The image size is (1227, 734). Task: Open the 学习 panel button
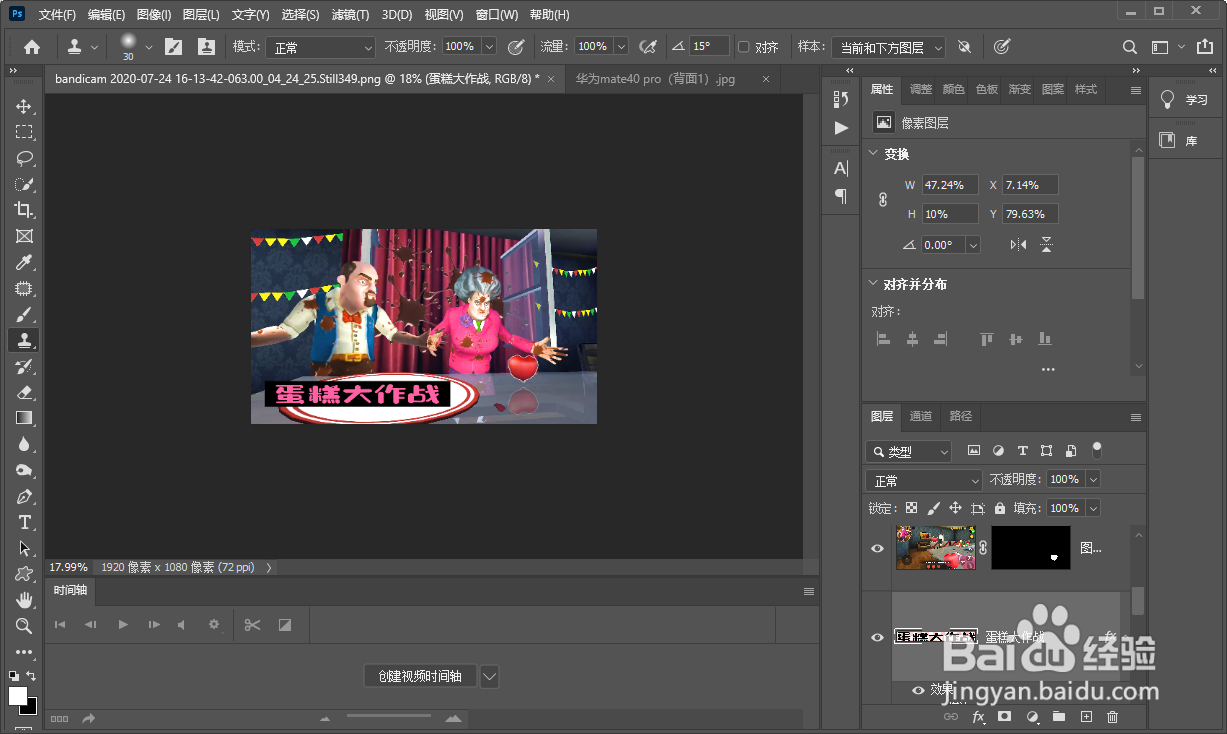[x=1185, y=100]
